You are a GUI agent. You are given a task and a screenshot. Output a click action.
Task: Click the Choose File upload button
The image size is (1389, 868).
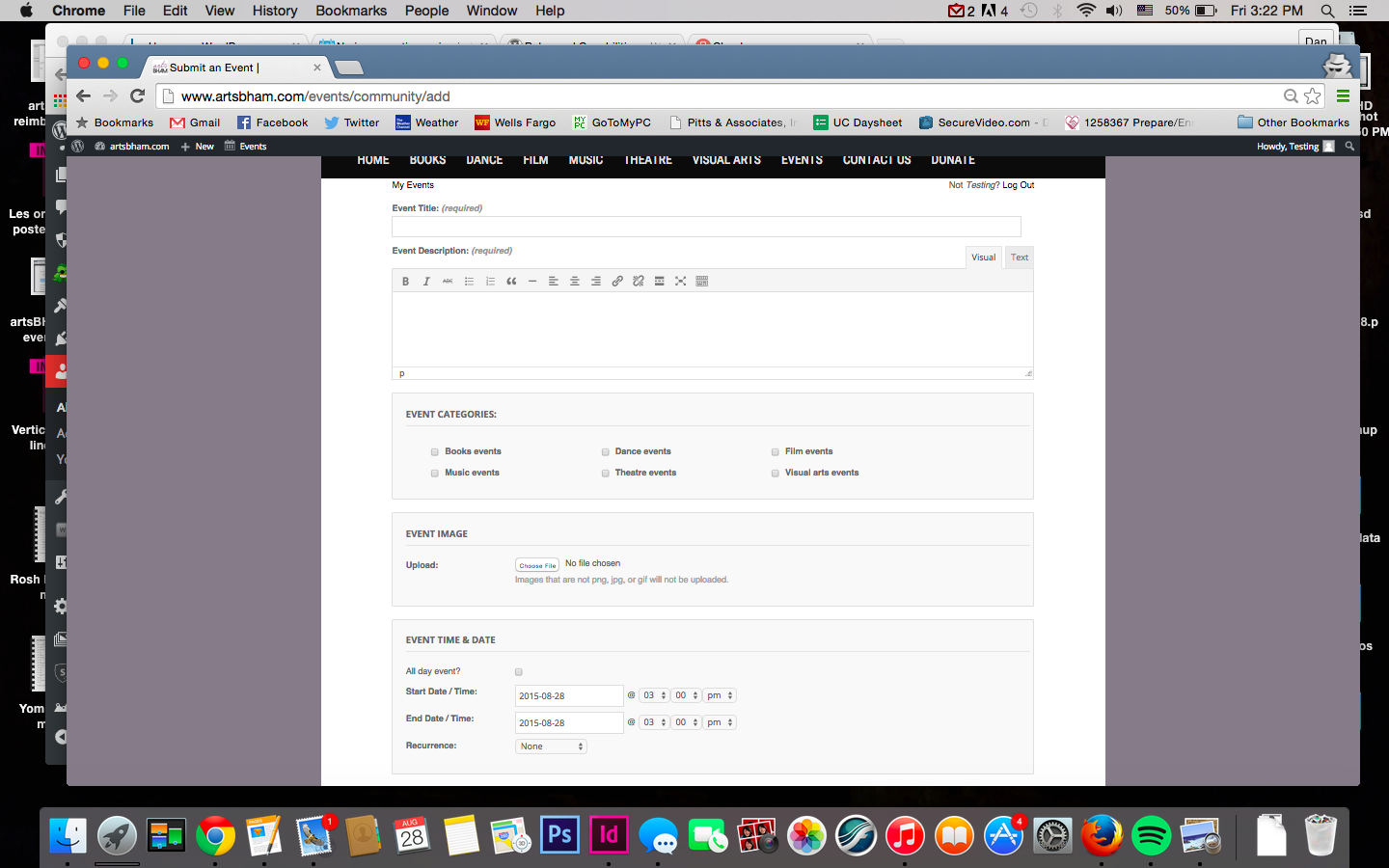coord(537,565)
